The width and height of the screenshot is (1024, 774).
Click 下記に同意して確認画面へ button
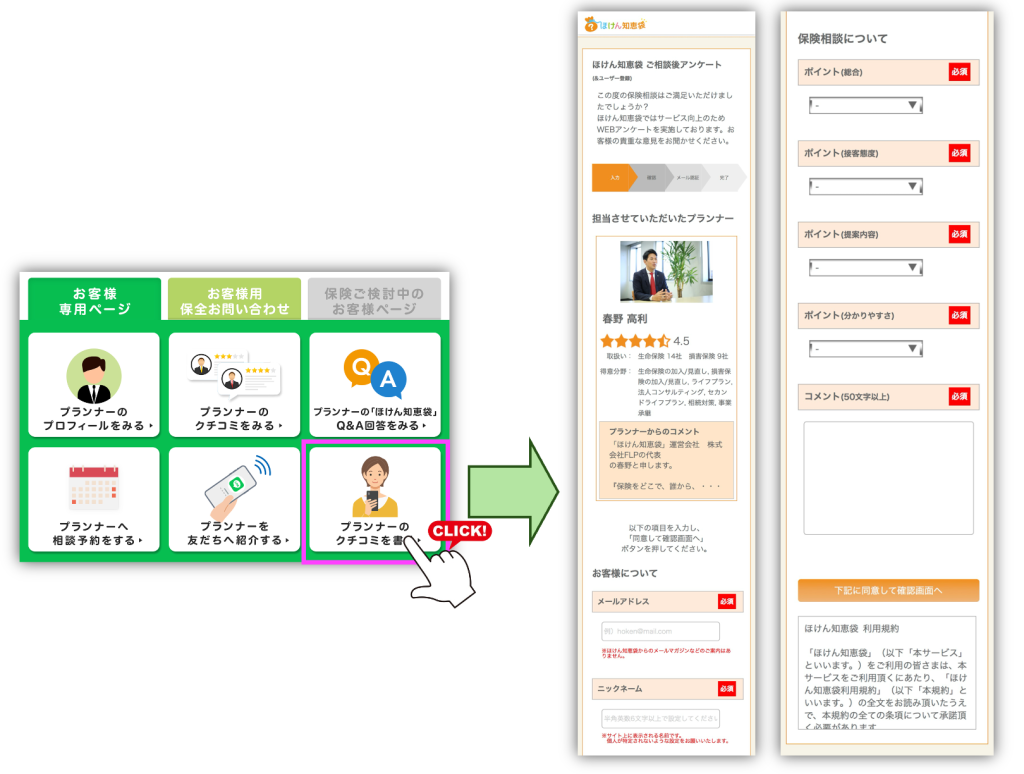pos(888,590)
